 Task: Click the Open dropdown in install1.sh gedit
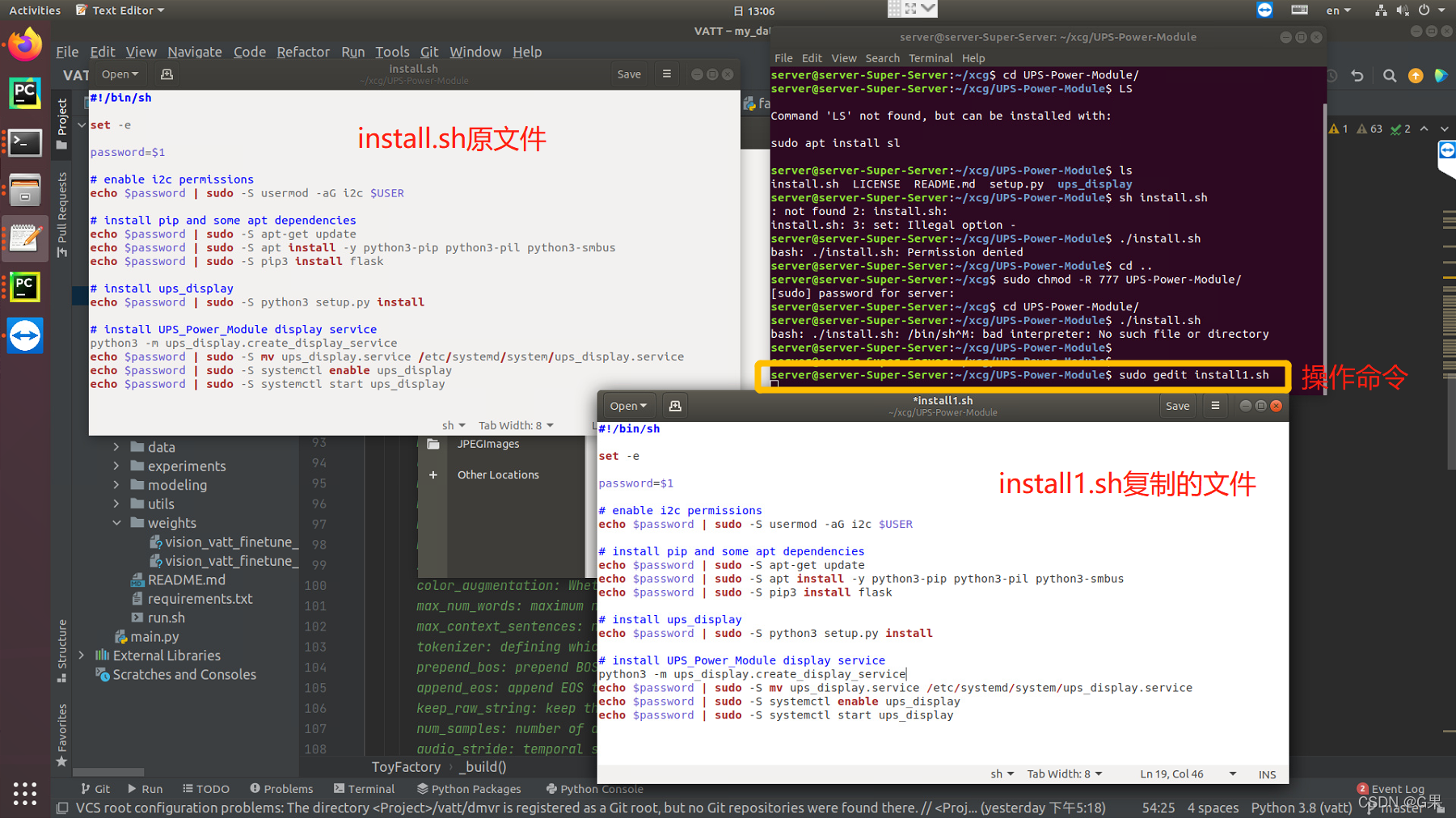click(628, 406)
